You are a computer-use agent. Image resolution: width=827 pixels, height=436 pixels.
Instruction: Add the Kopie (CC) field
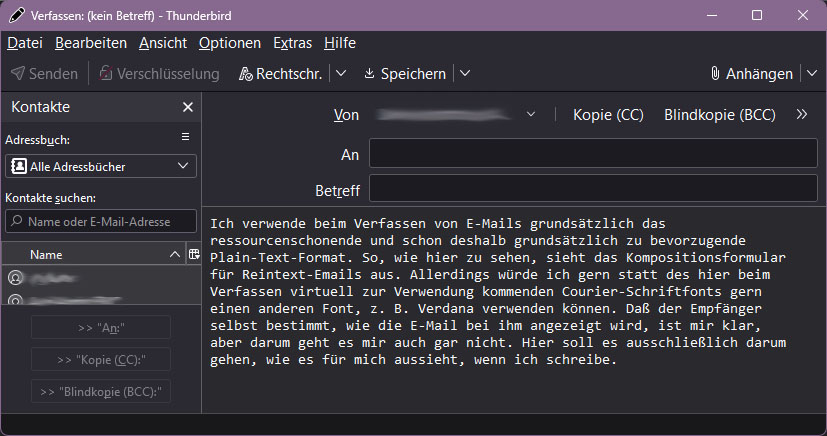point(609,115)
